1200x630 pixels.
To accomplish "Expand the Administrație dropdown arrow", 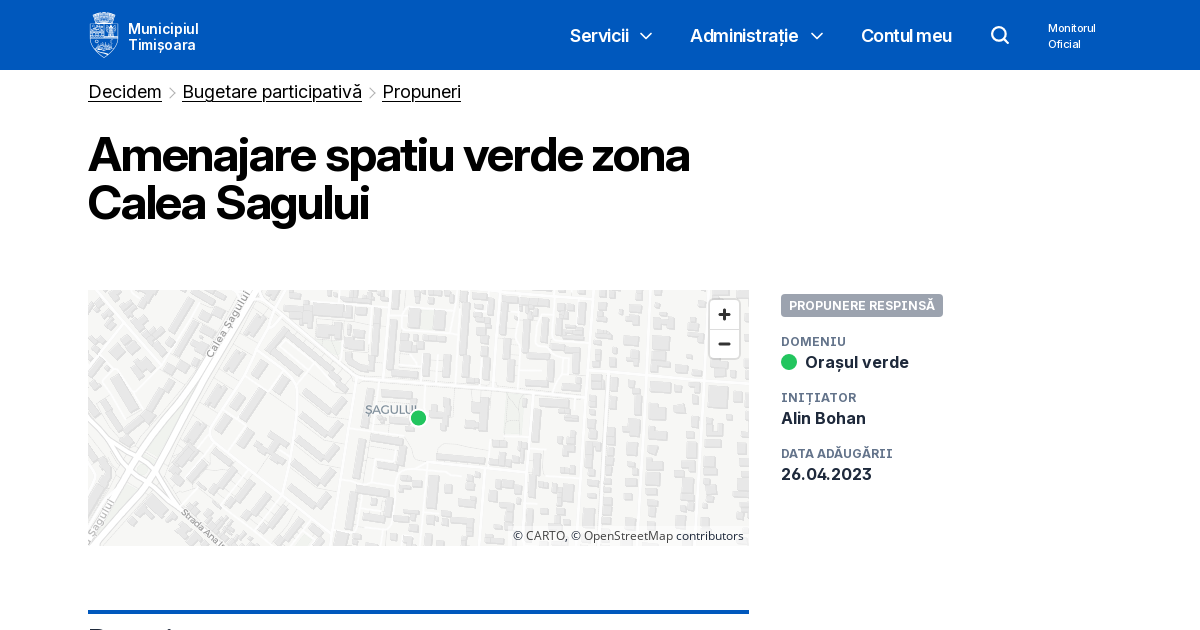I will coord(817,36).
